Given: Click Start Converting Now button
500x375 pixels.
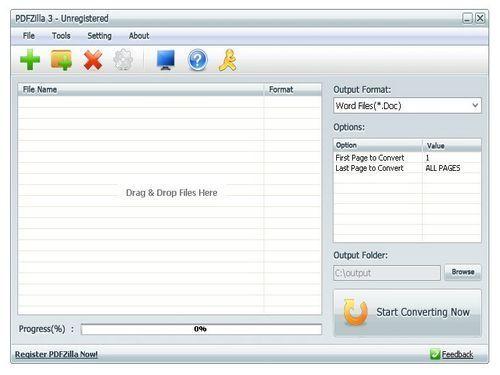Looking at the screenshot, I should 407,313.
